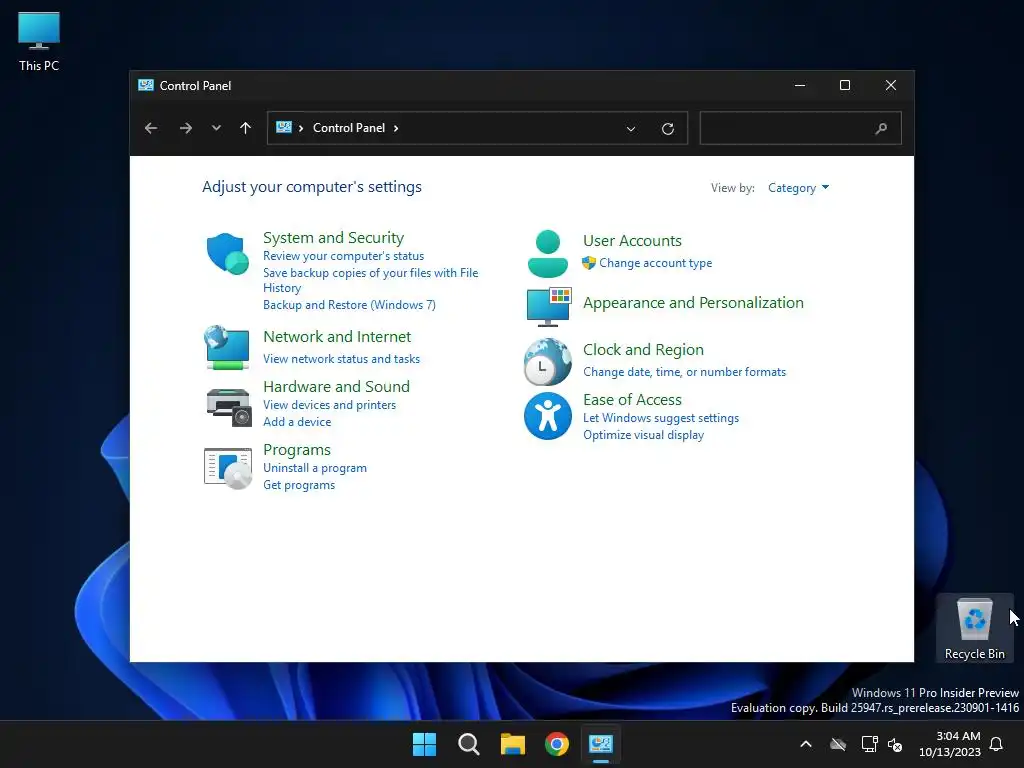Maximize the Control Panel window
1024x768 pixels.
click(844, 85)
